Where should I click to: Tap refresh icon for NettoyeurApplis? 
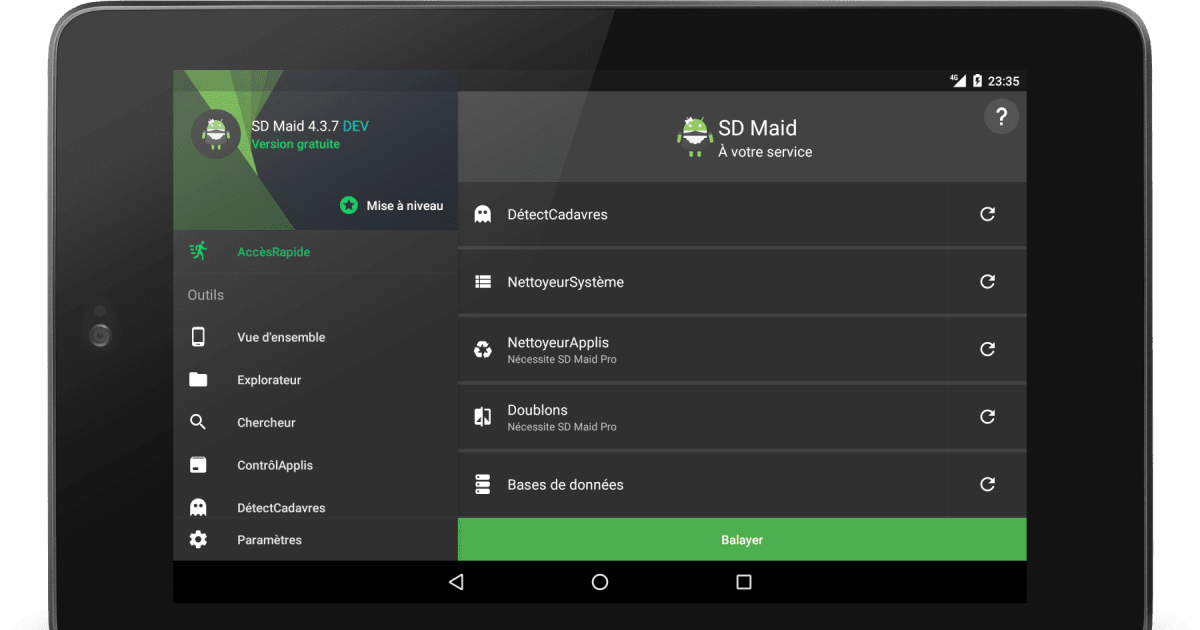987,349
